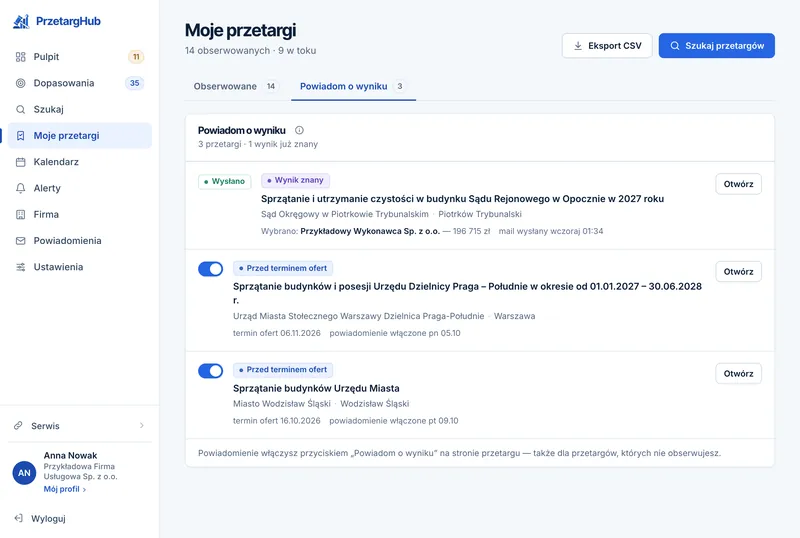Click the Szukaj przetargów button

(716, 46)
